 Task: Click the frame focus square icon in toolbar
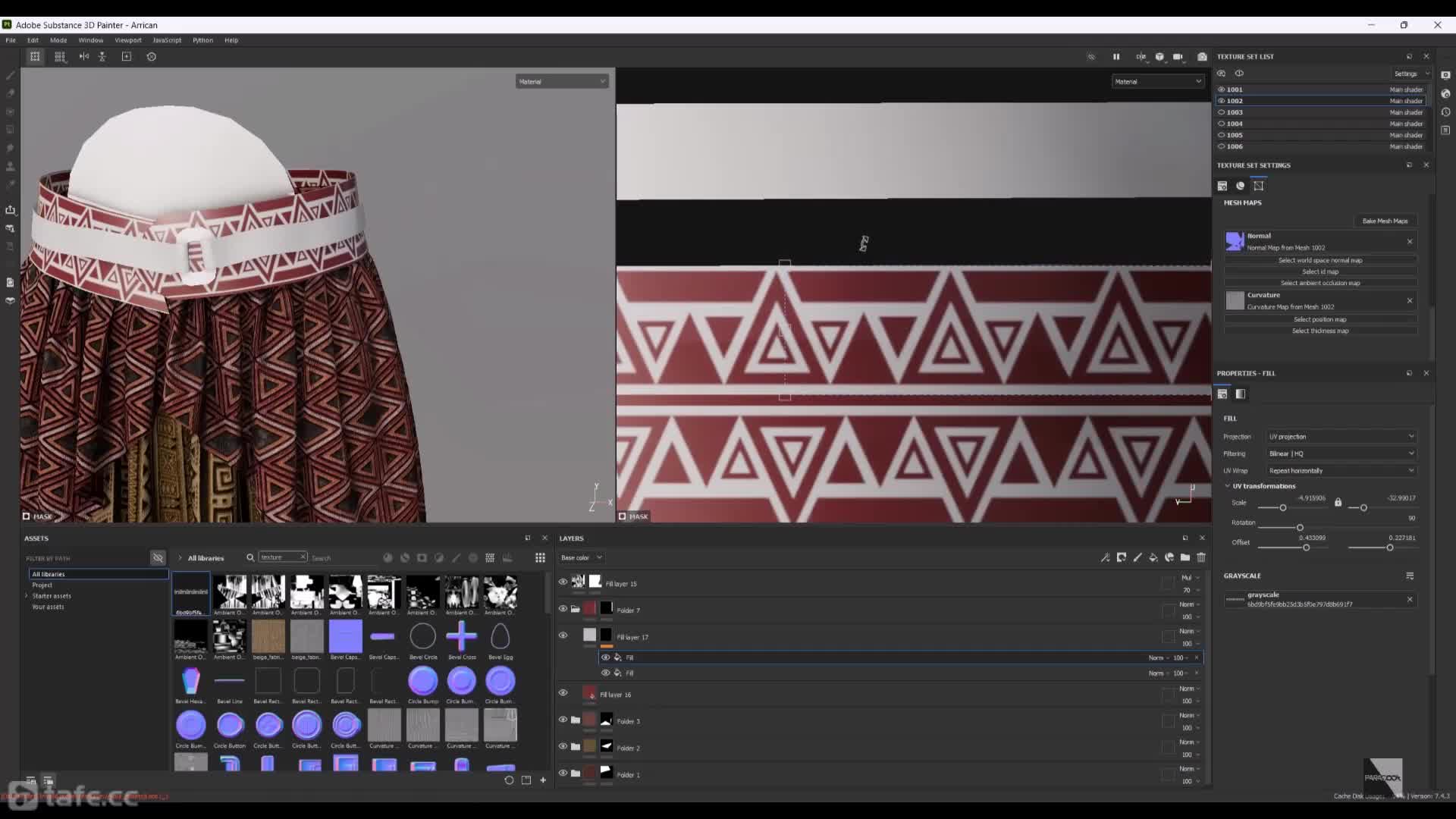[127, 56]
